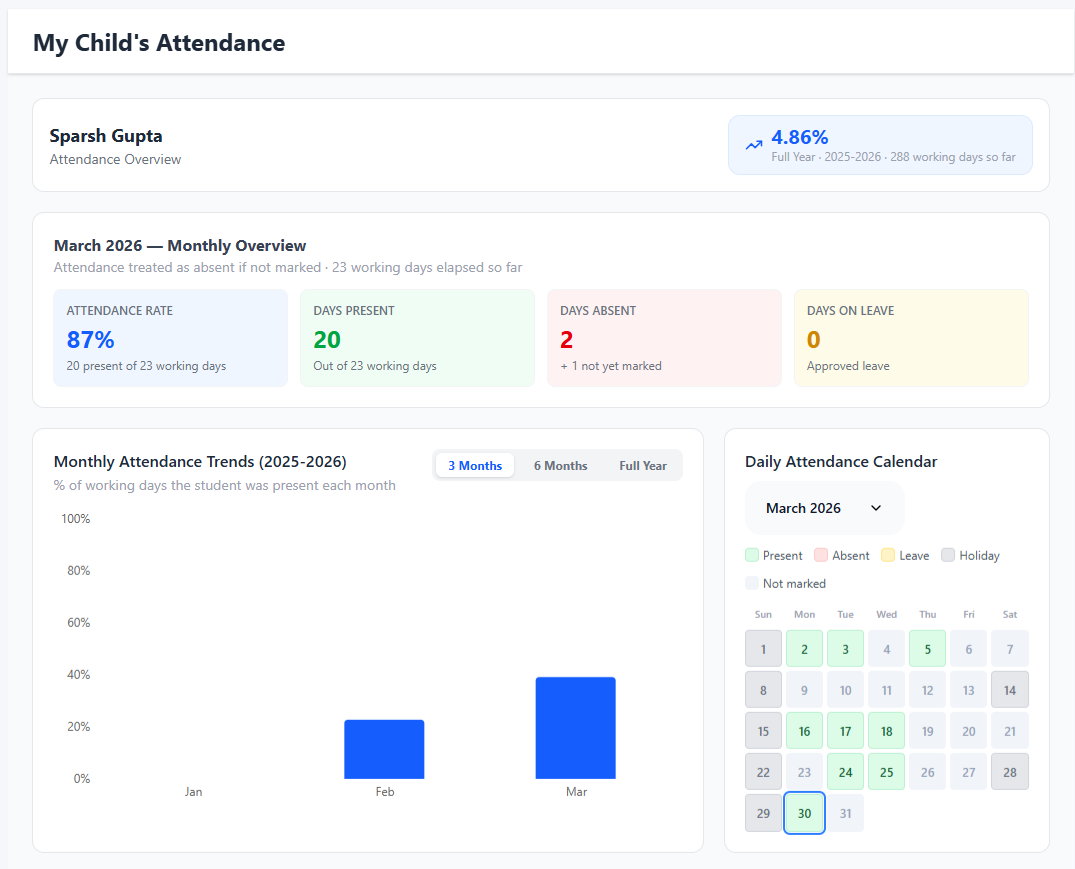Click the yellow Leave legend swatch
The height and width of the screenshot is (869, 1075).
888,555
